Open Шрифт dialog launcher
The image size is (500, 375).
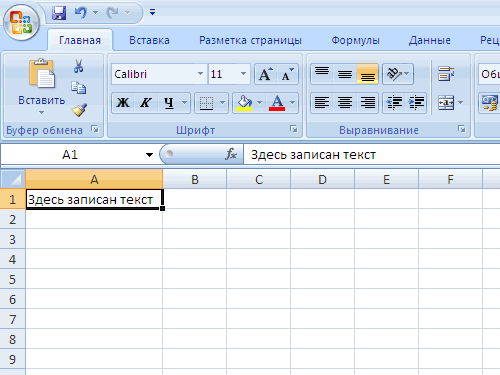pos(294,129)
